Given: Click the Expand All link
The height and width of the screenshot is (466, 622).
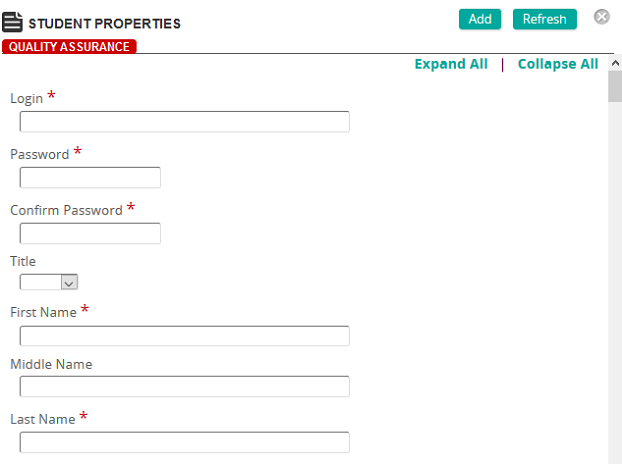Looking at the screenshot, I should [x=451, y=64].
